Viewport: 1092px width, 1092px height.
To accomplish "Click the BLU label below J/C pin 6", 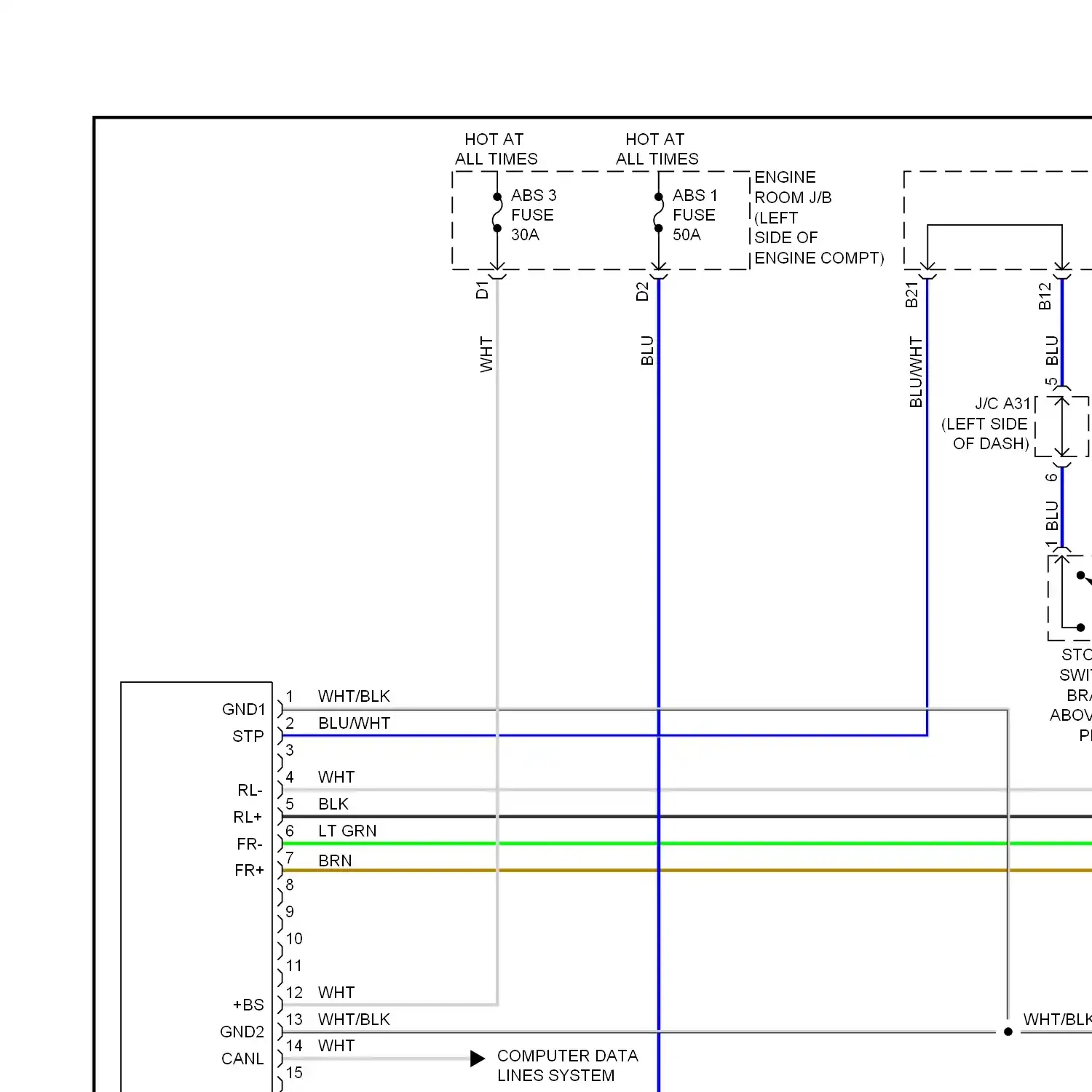I will coord(1052,515).
